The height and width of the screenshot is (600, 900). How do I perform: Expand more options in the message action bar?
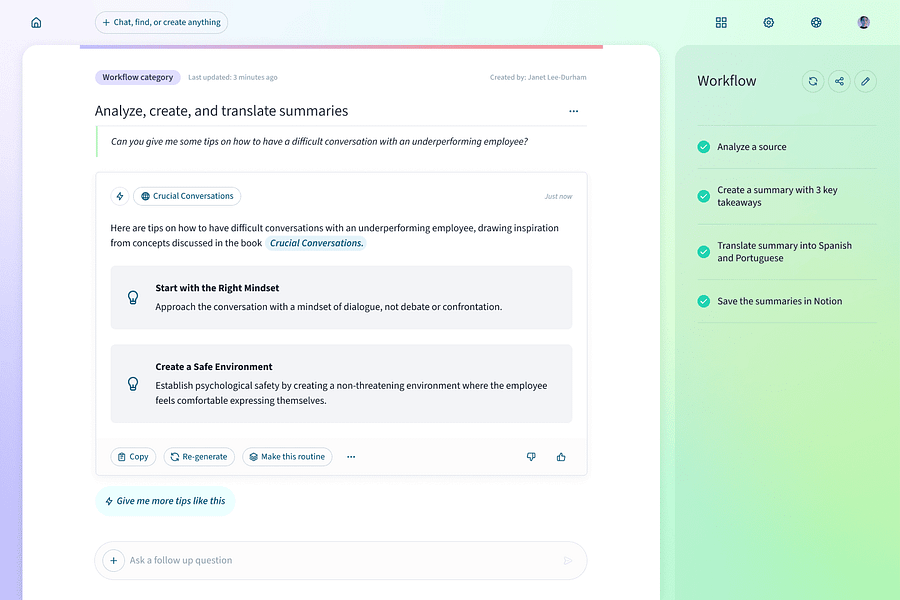tap(351, 456)
